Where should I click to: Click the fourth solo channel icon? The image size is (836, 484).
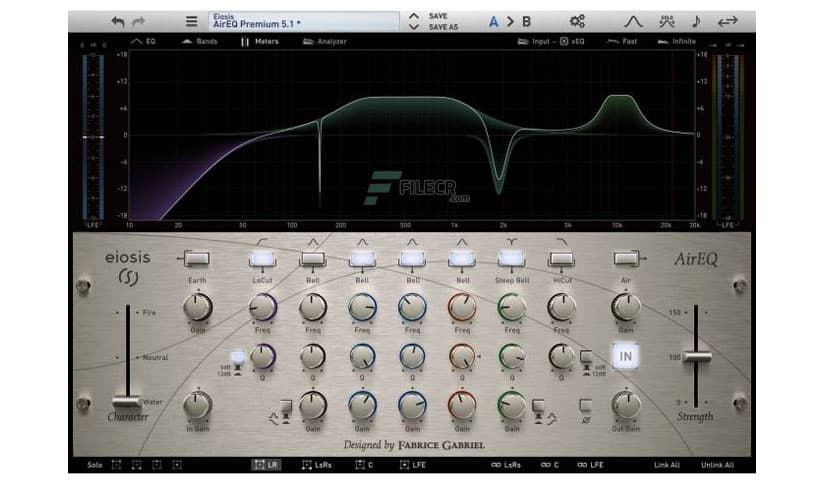coord(176,465)
